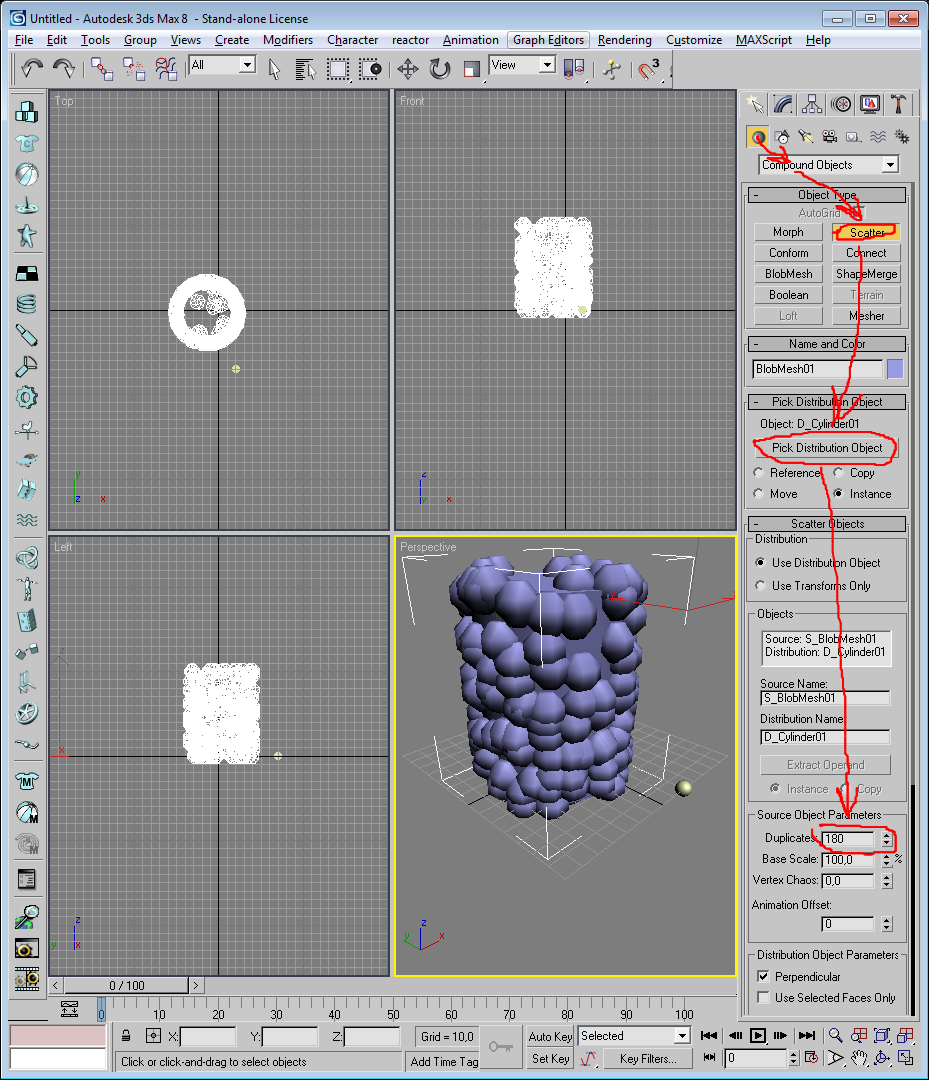Select the Lights category icon
929x1080 pixels.
[805, 137]
